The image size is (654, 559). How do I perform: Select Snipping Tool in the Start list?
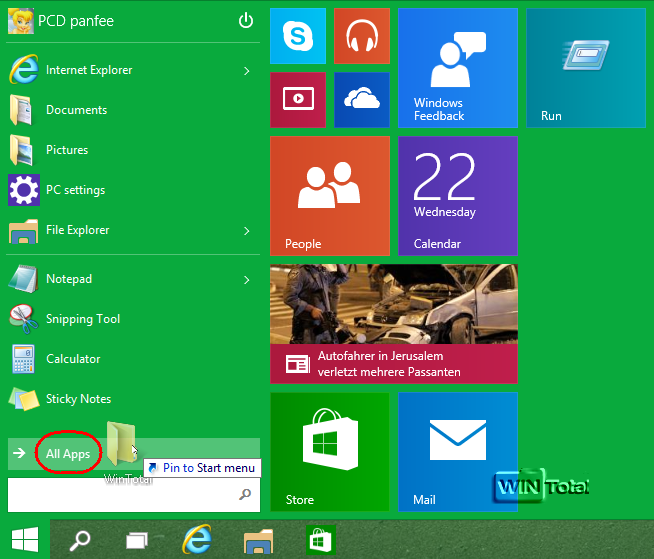point(82,319)
